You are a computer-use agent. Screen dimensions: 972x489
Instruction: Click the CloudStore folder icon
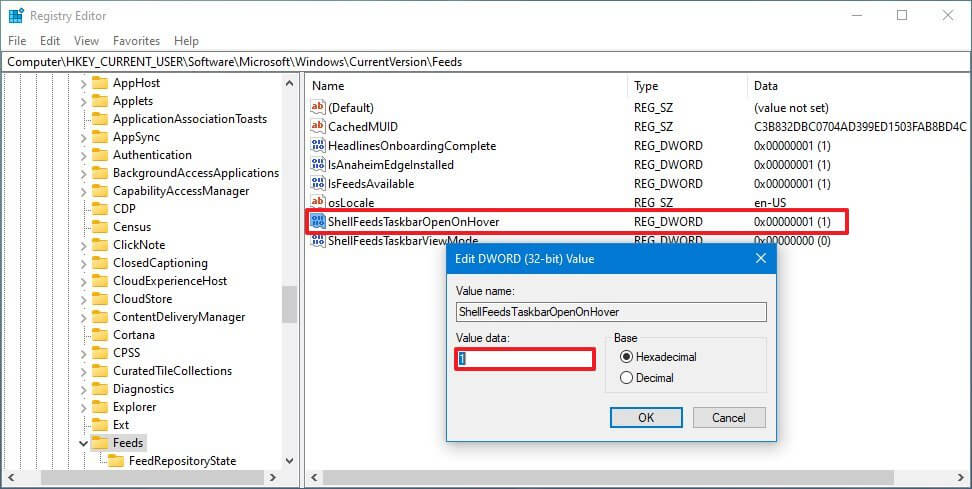click(x=100, y=298)
